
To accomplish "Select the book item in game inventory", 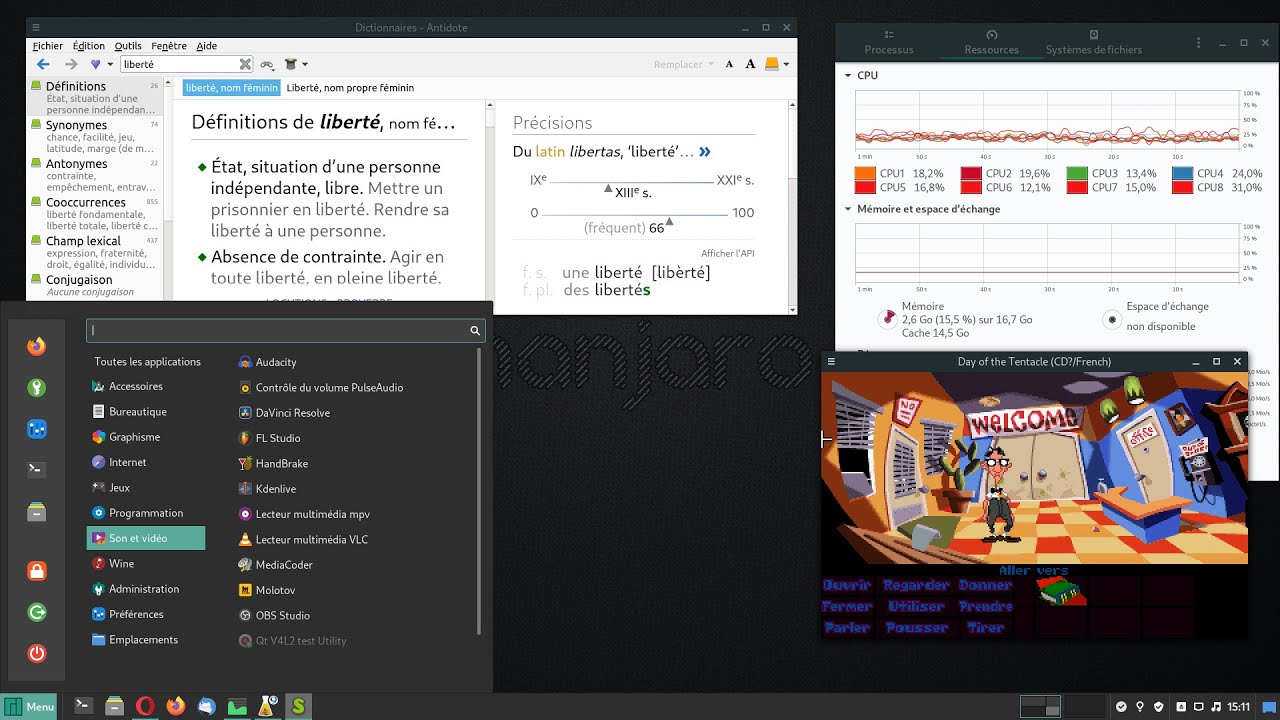I will (x=1062, y=593).
